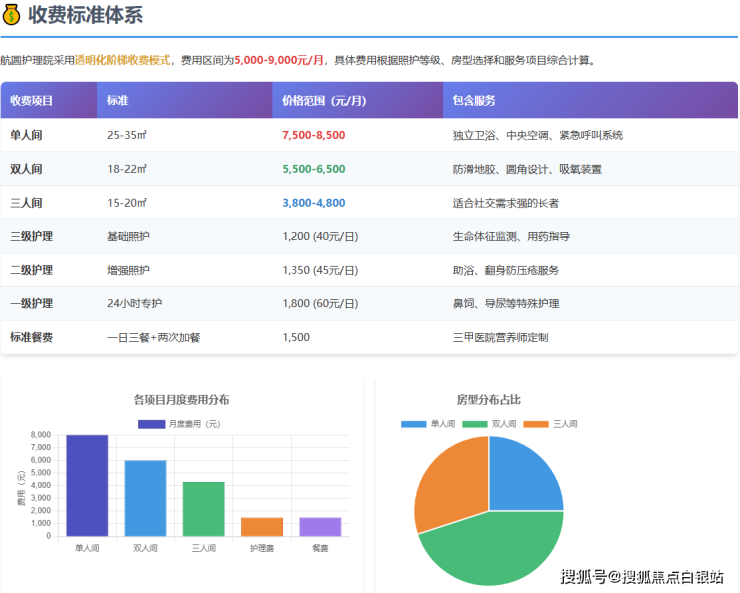The image size is (740, 593).
Task: Click the green 5,500-6,500 price text
Action: pyautogui.click(x=313, y=169)
